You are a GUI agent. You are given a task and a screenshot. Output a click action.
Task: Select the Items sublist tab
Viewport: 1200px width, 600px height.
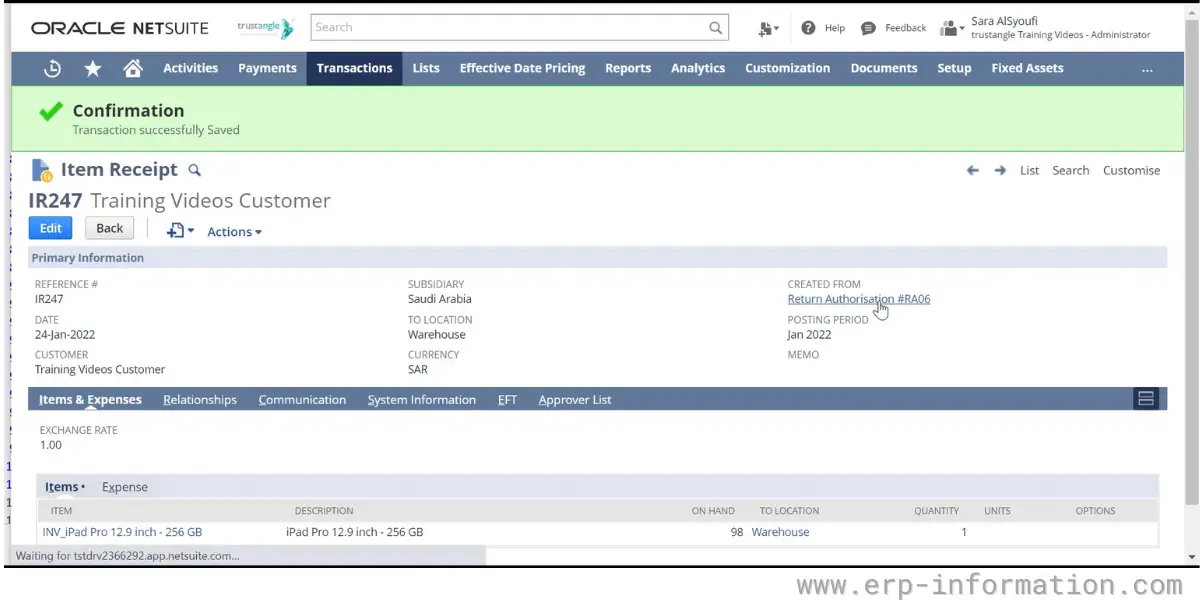click(64, 487)
